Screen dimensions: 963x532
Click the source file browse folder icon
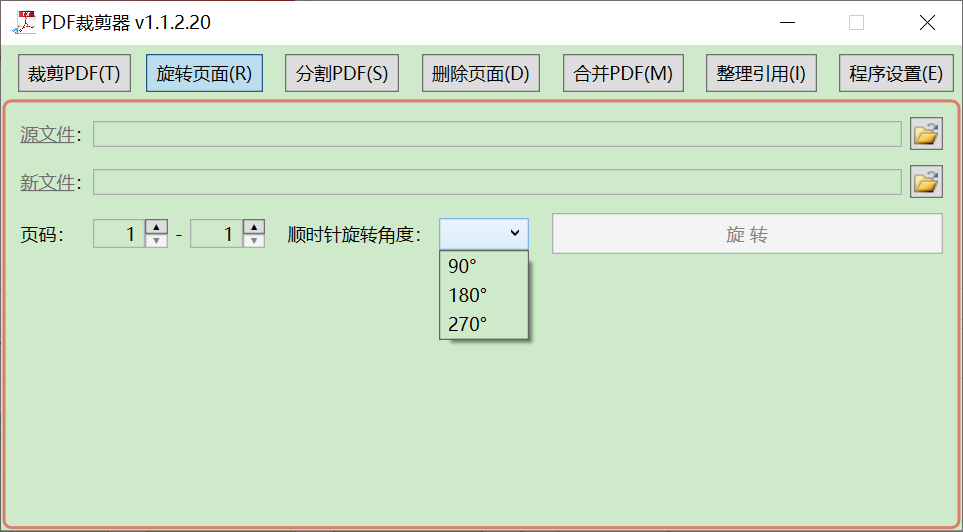pyautogui.click(x=926, y=133)
